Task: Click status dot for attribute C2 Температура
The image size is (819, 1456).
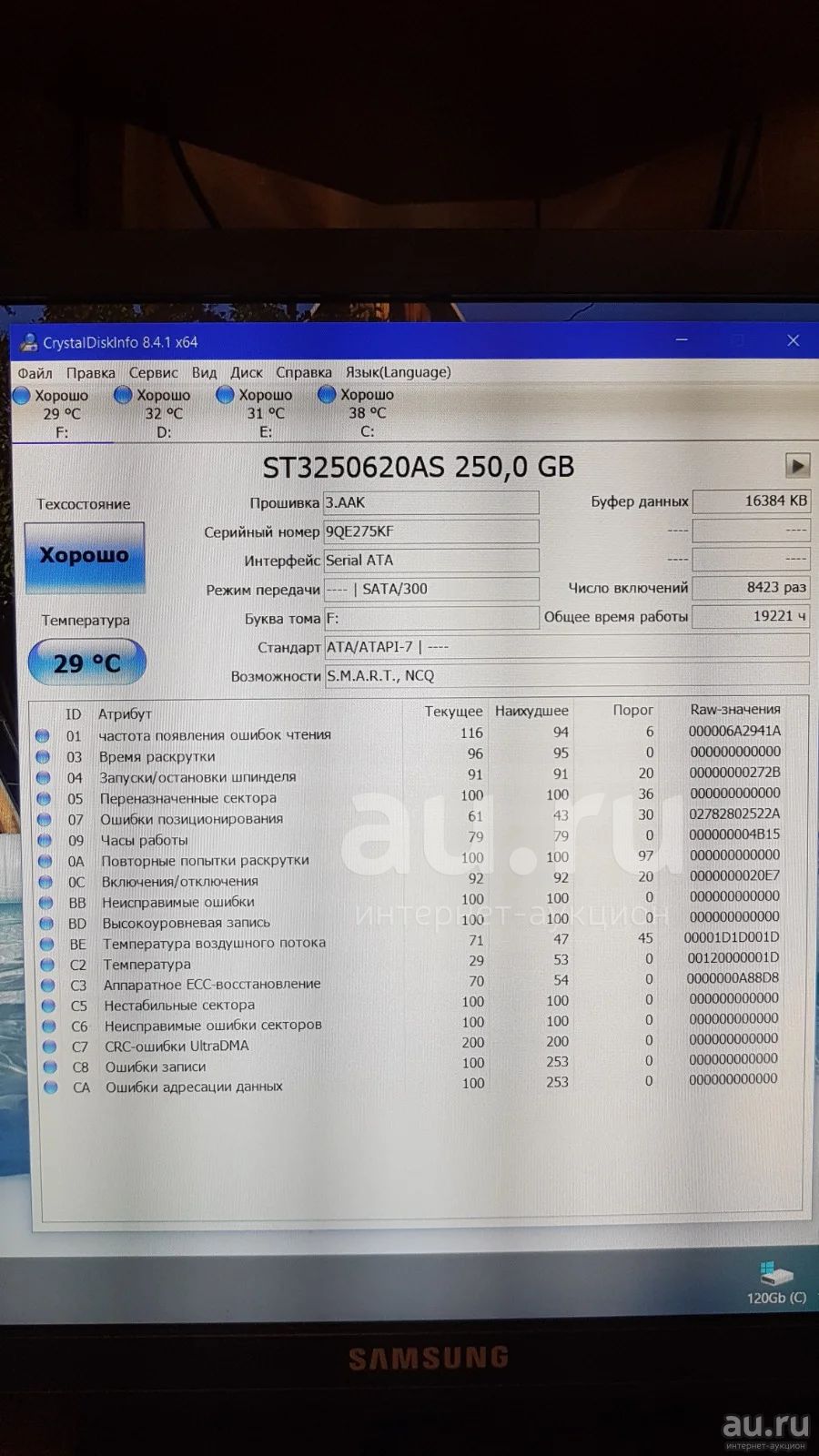Action: click(x=47, y=965)
